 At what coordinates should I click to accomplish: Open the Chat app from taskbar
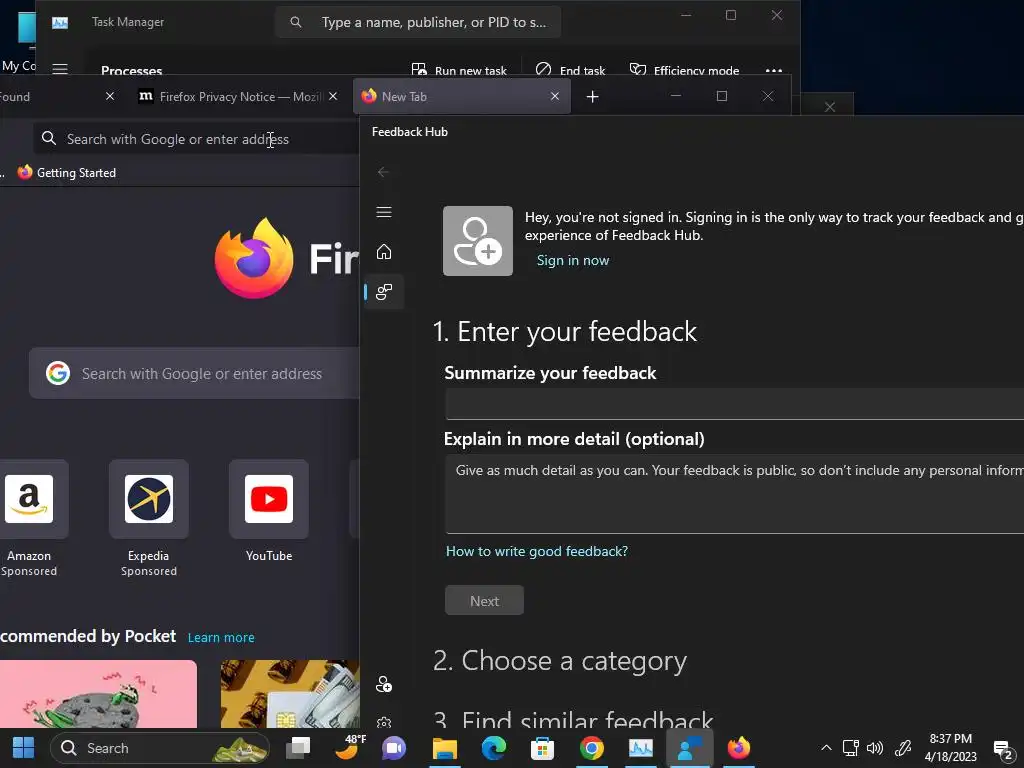click(x=394, y=748)
